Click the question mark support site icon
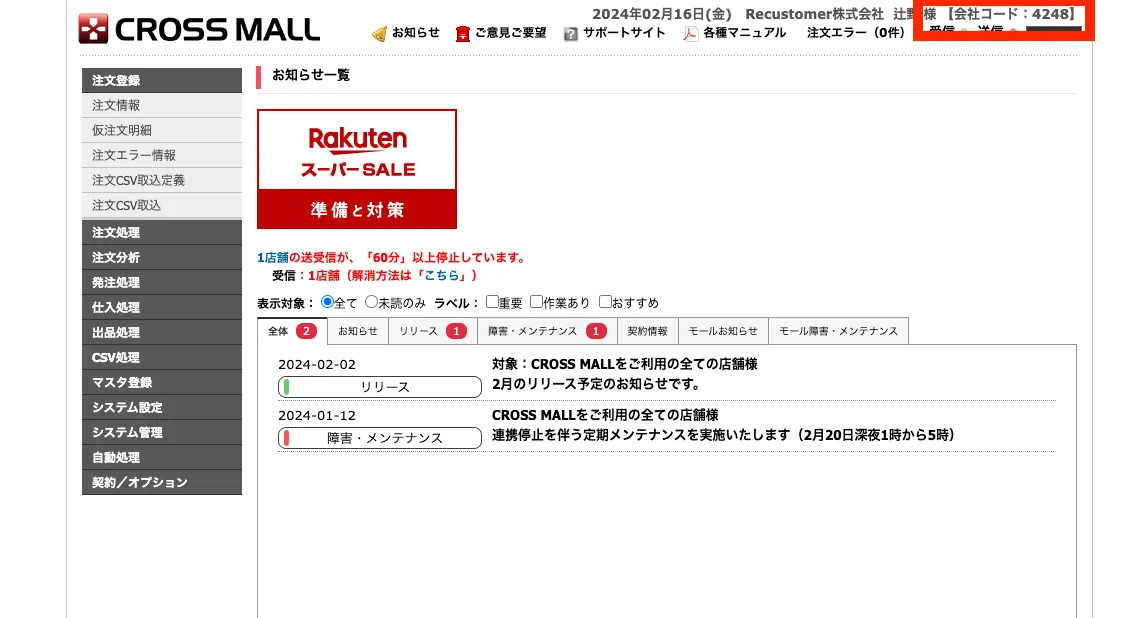This screenshot has height=618, width=1129. pyautogui.click(x=570, y=34)
